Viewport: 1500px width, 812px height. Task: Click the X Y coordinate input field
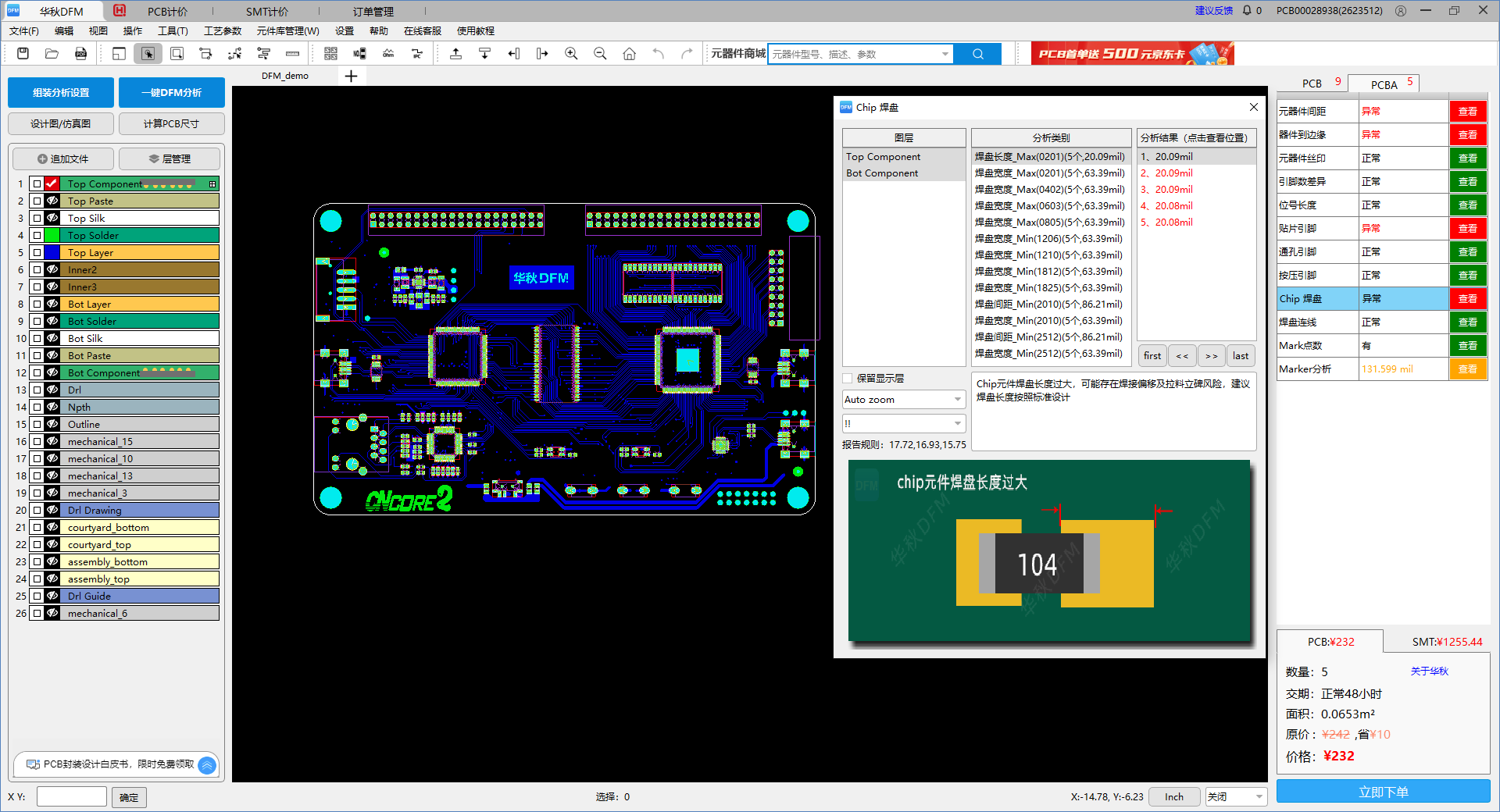[72, 797]
